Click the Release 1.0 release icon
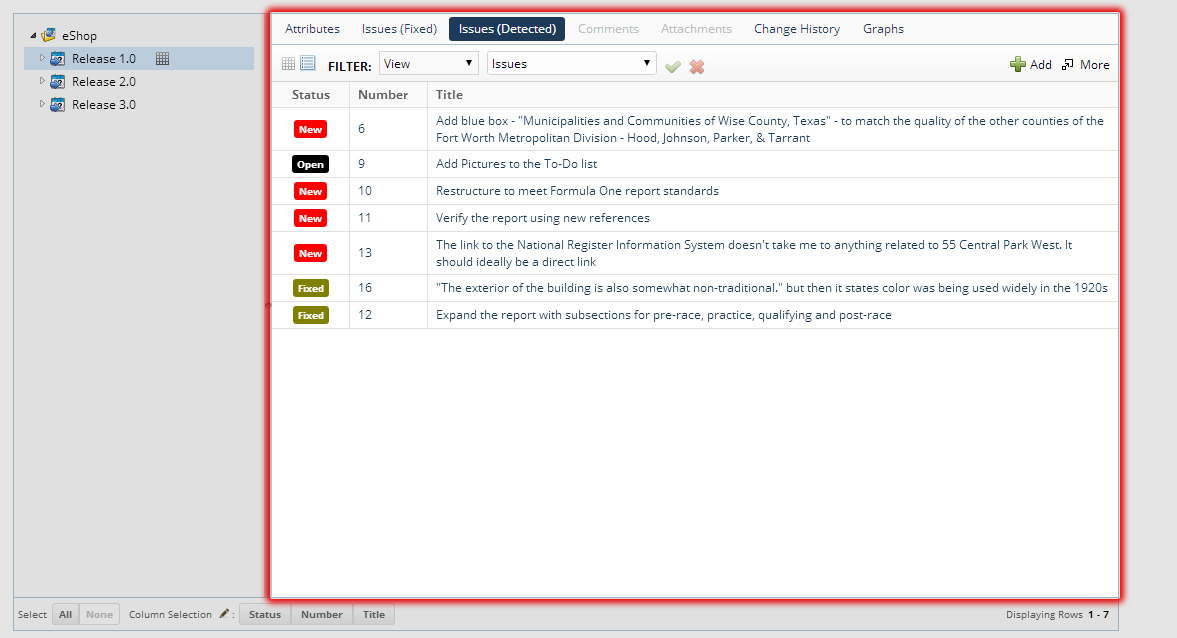1177x638 pixels. click(58, 59)
